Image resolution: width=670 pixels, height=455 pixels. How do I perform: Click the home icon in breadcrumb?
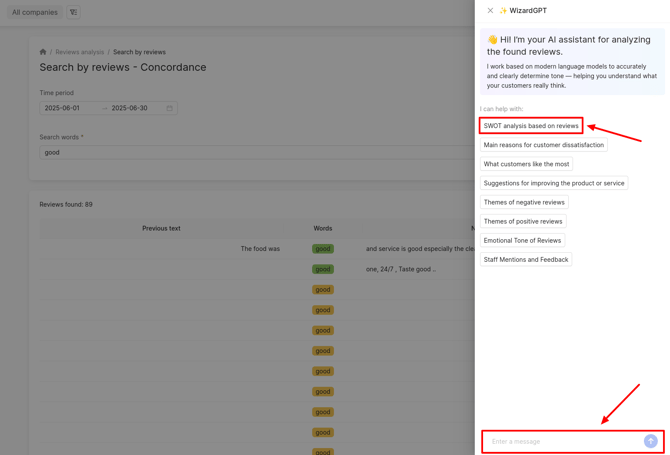(43, 52)
